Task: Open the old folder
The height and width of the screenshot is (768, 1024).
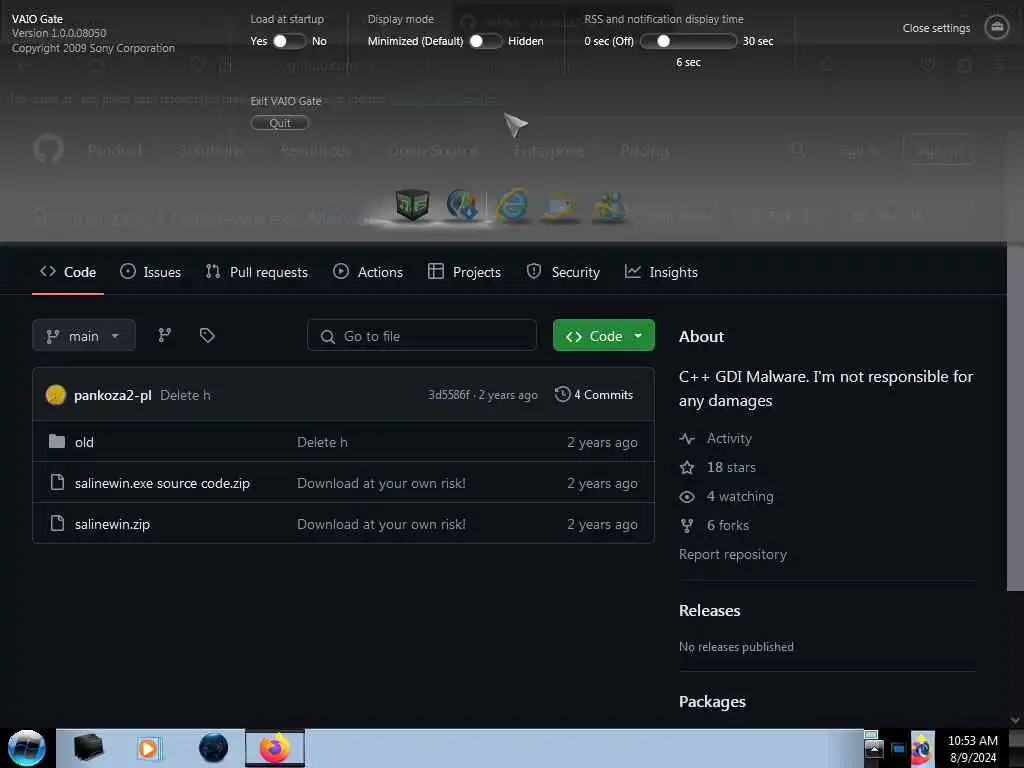Action: (x=84, y=442)
